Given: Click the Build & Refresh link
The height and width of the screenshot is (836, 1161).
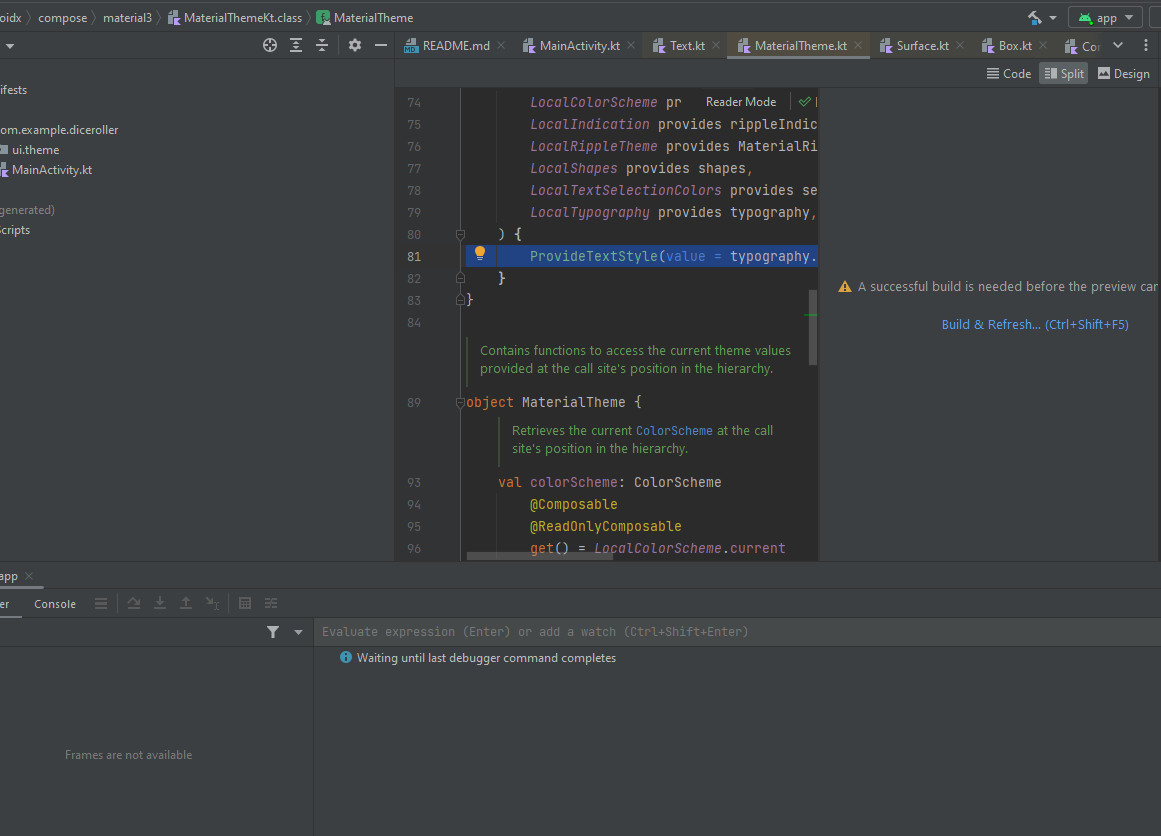Looking at the screenshot, I should pos(991,324).
